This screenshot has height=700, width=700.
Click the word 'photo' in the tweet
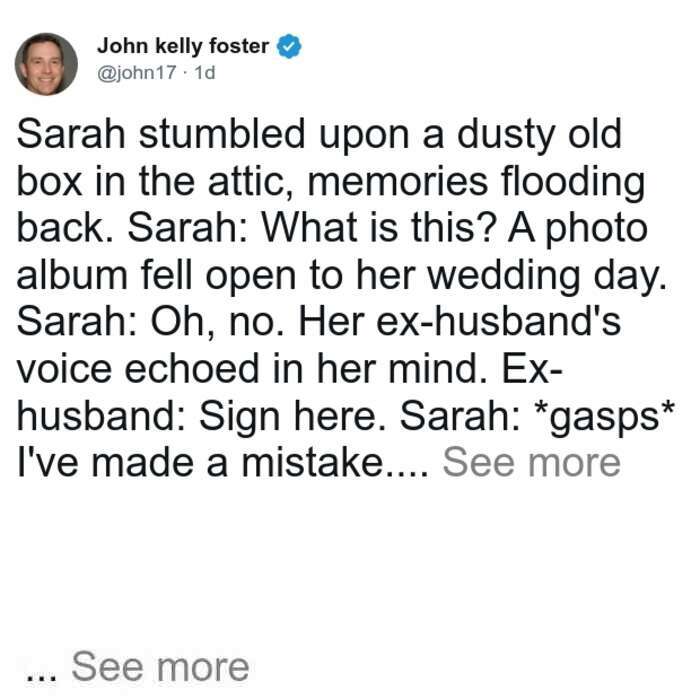(x=597, y=229)
